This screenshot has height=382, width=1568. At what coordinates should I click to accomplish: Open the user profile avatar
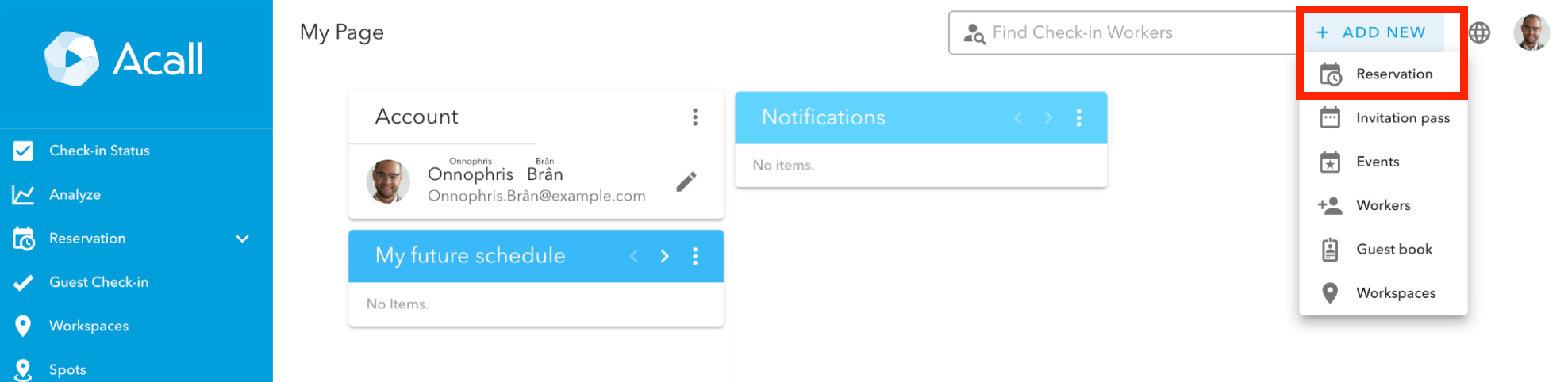click(1531, 32)
